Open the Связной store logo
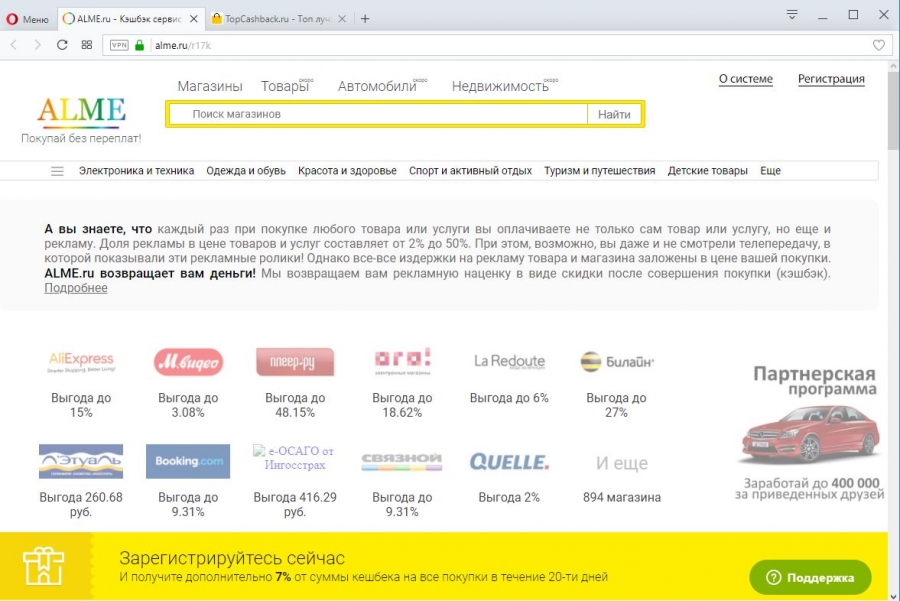 tap(402, 462)
